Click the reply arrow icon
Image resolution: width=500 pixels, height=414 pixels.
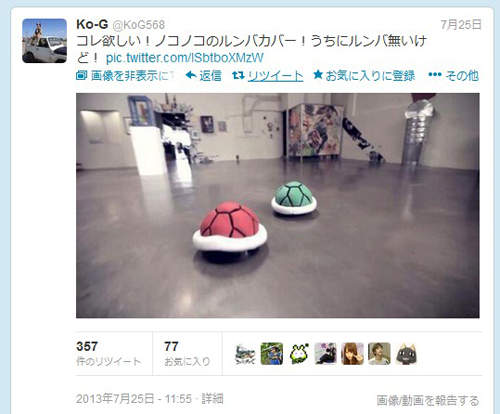pos(191,75)
